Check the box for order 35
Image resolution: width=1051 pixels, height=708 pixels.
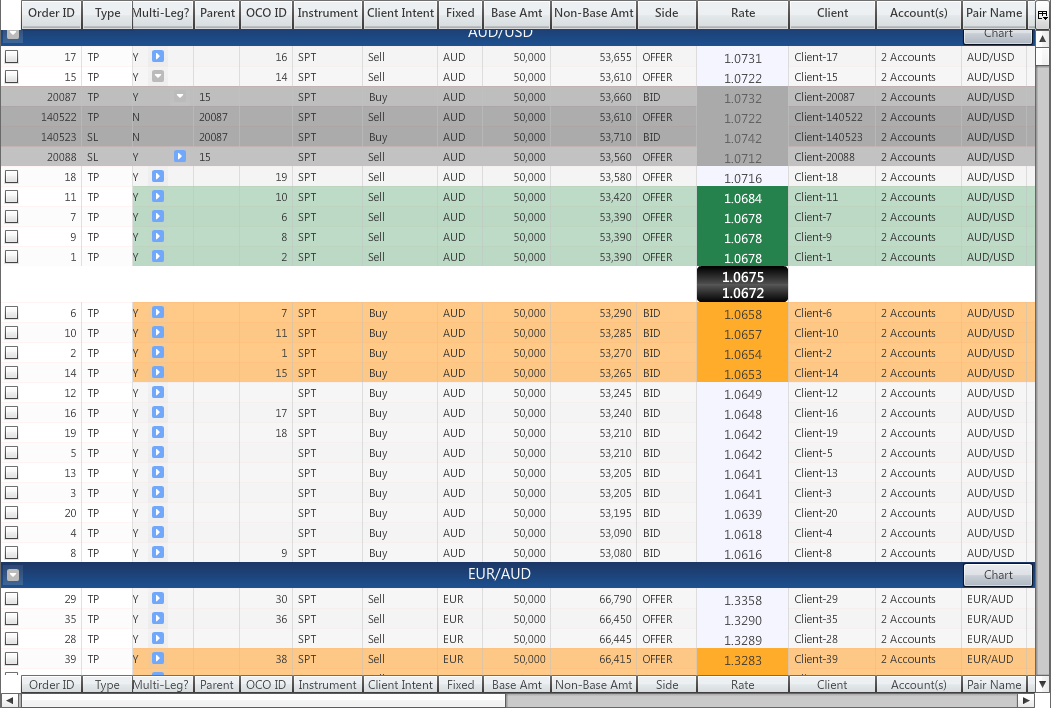pos(12,619)
